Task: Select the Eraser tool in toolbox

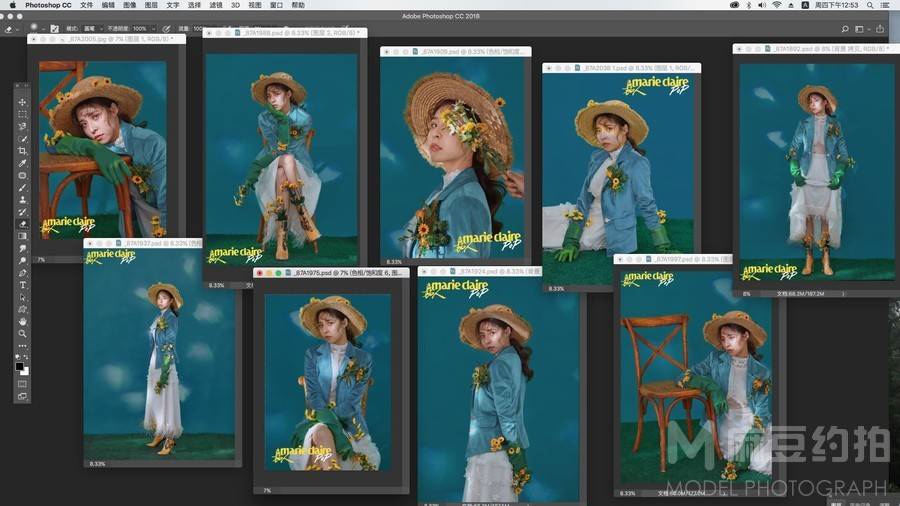Action: (x=22, y=224)
